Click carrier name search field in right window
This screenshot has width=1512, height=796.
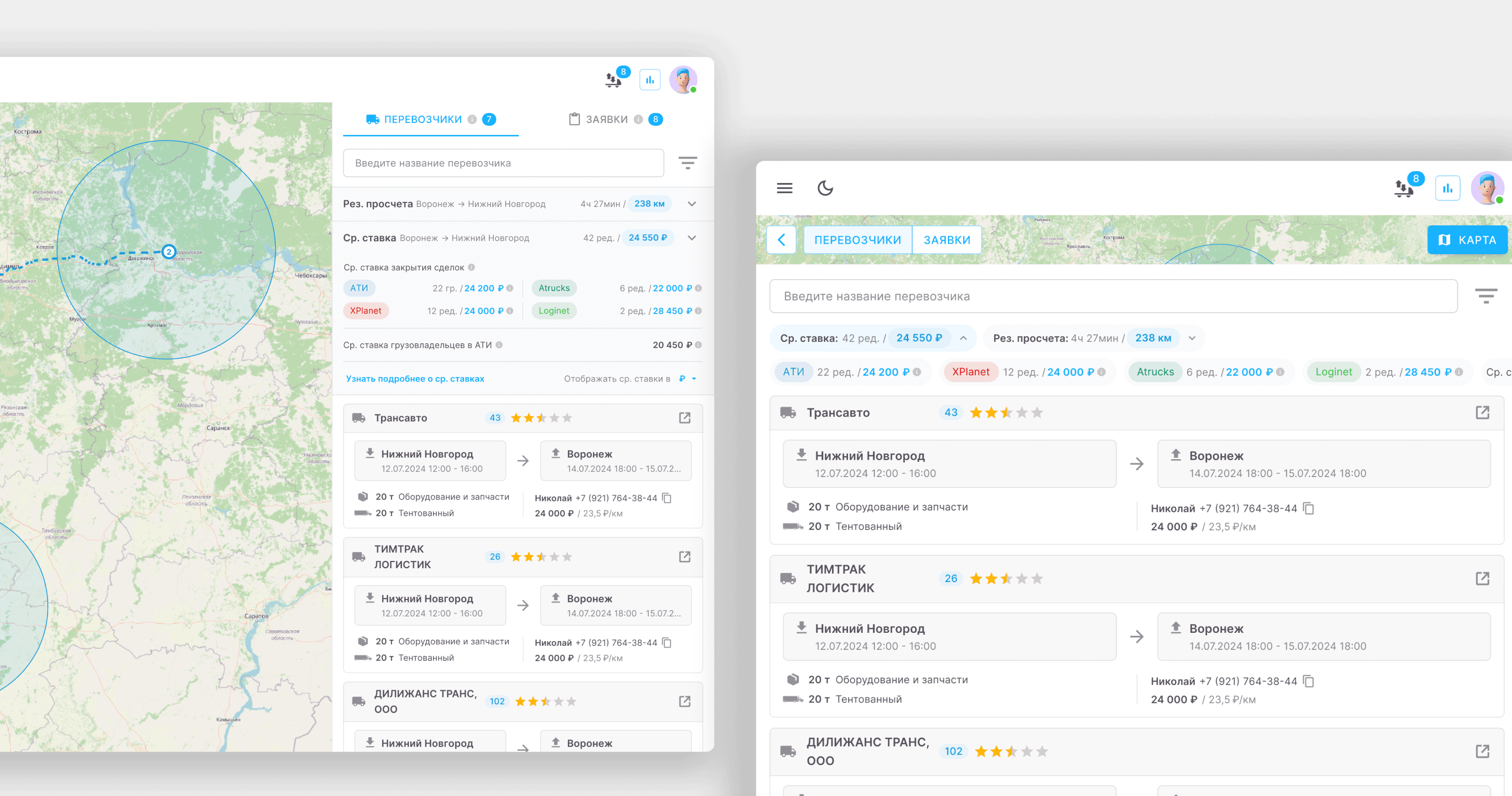[1113, 296]
